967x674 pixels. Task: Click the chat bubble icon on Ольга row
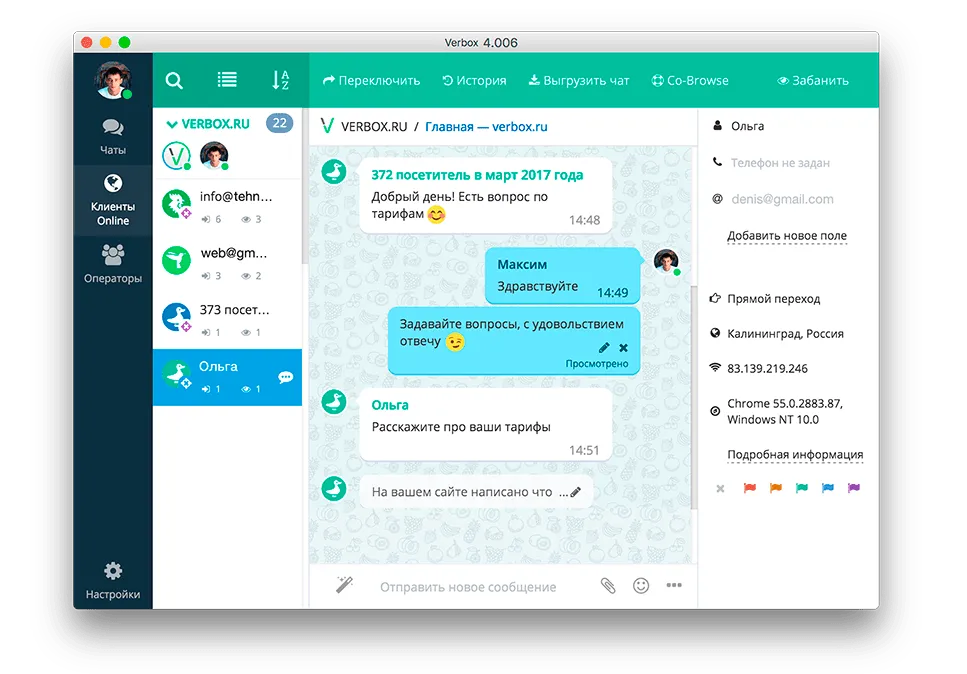[286, 377]
